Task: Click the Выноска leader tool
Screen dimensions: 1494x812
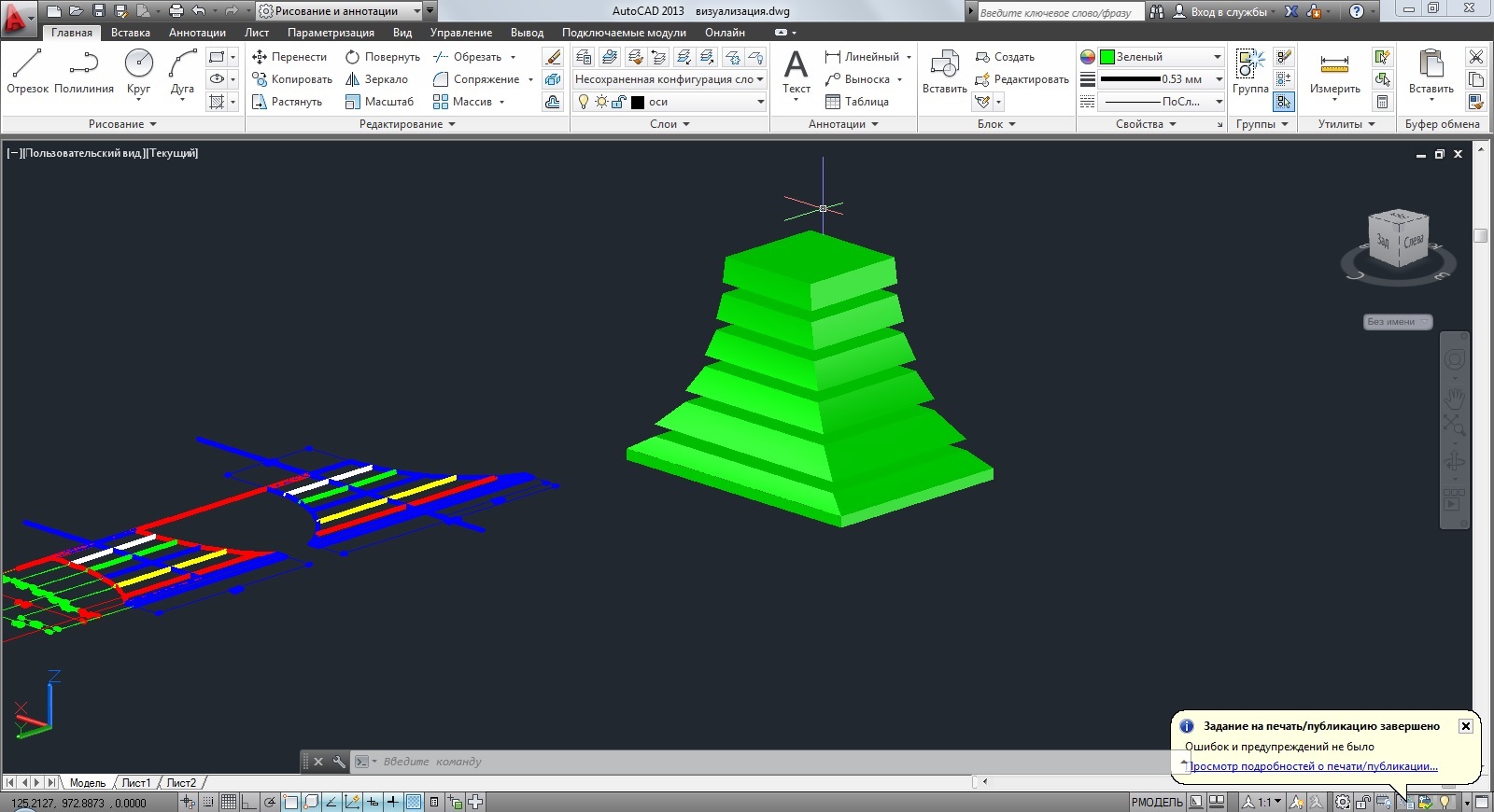Action: (x=857, y=79)
